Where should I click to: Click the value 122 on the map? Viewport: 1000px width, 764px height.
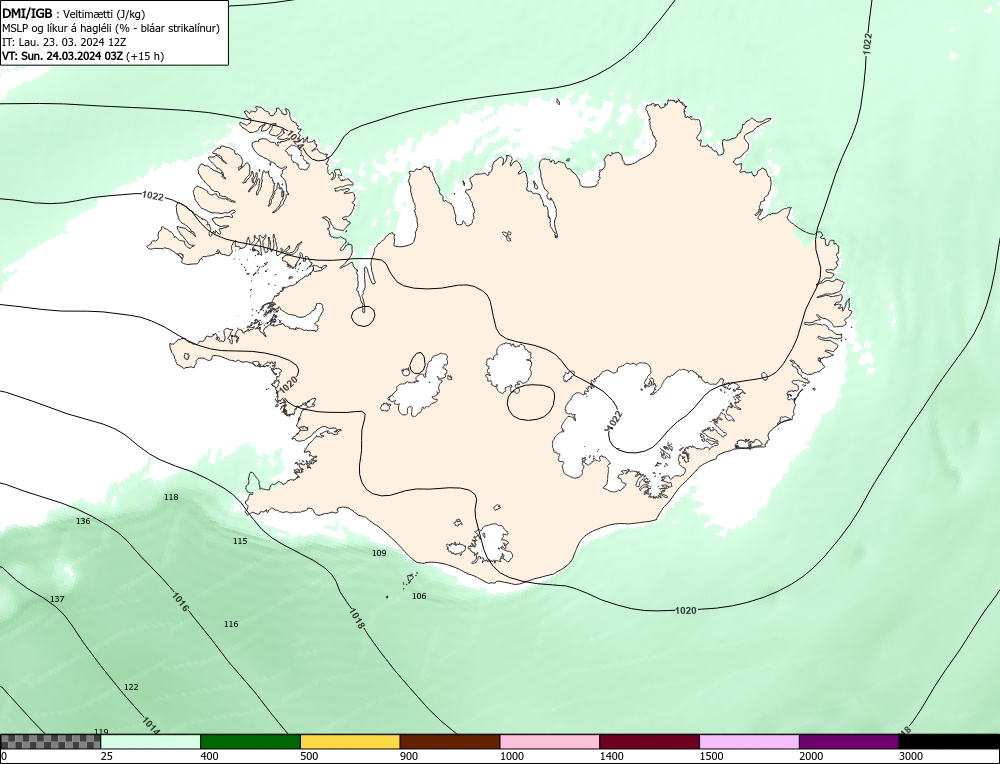131,687
